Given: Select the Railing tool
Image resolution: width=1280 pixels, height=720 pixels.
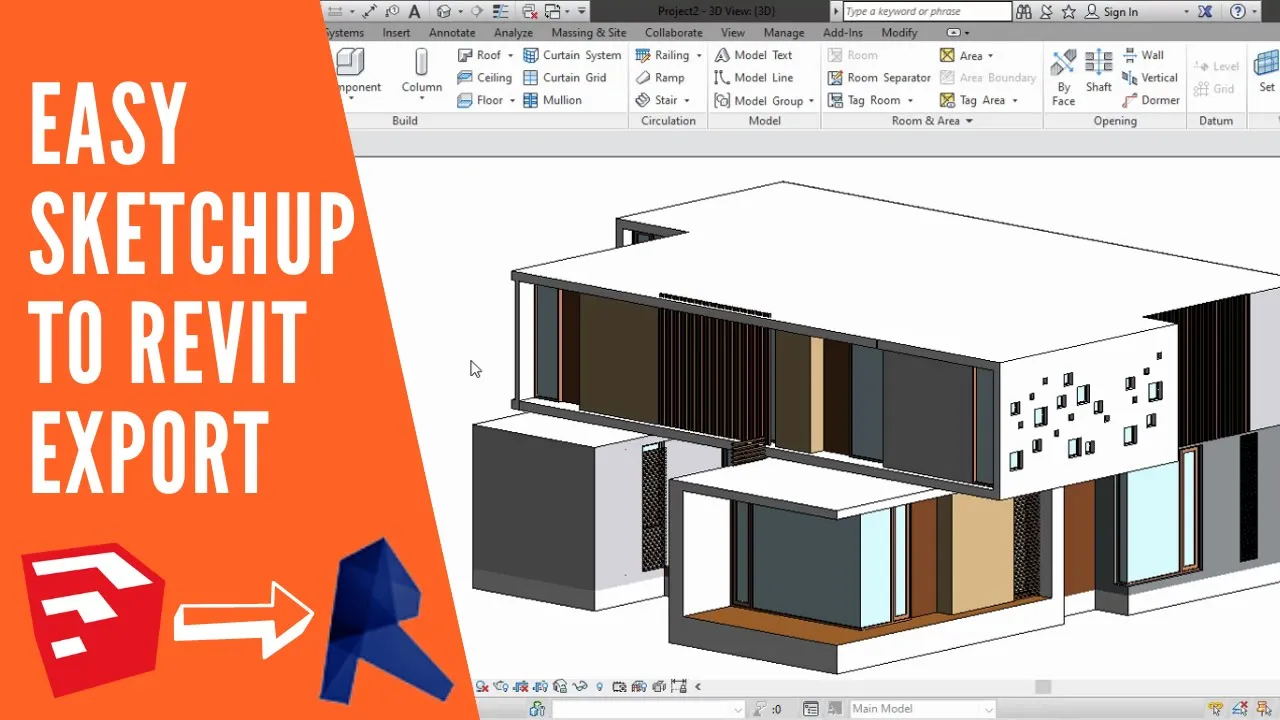Looking at the screenshot, I should tap(662, 55).
